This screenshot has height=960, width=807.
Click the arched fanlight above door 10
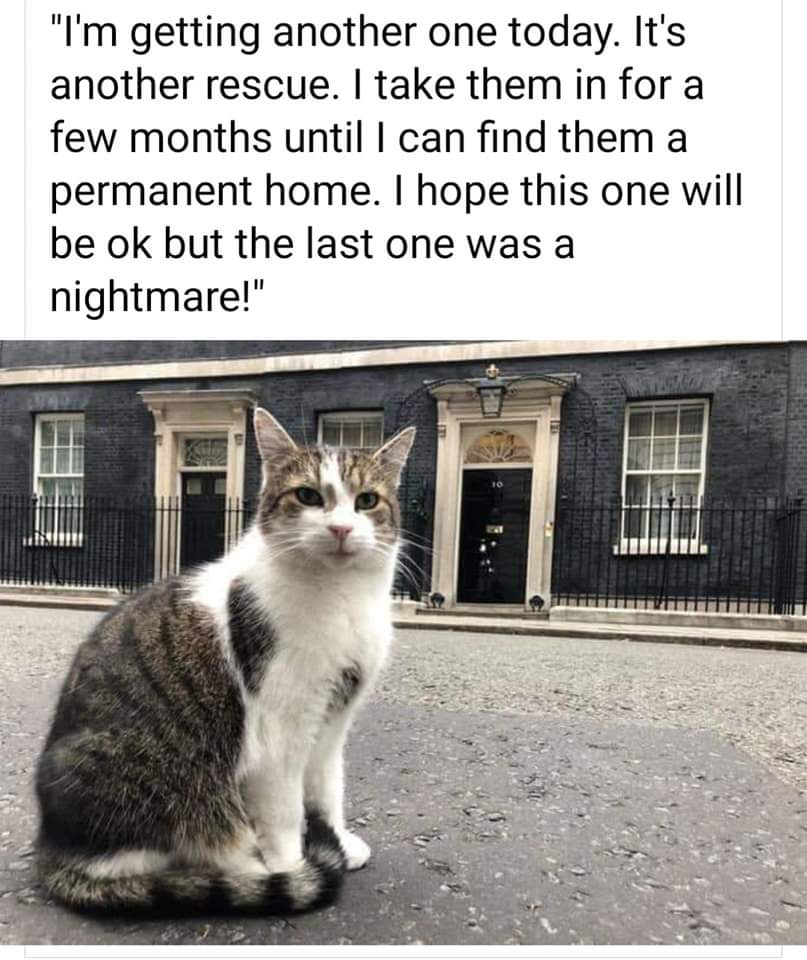pyautogui.click(x=497, y=446)
